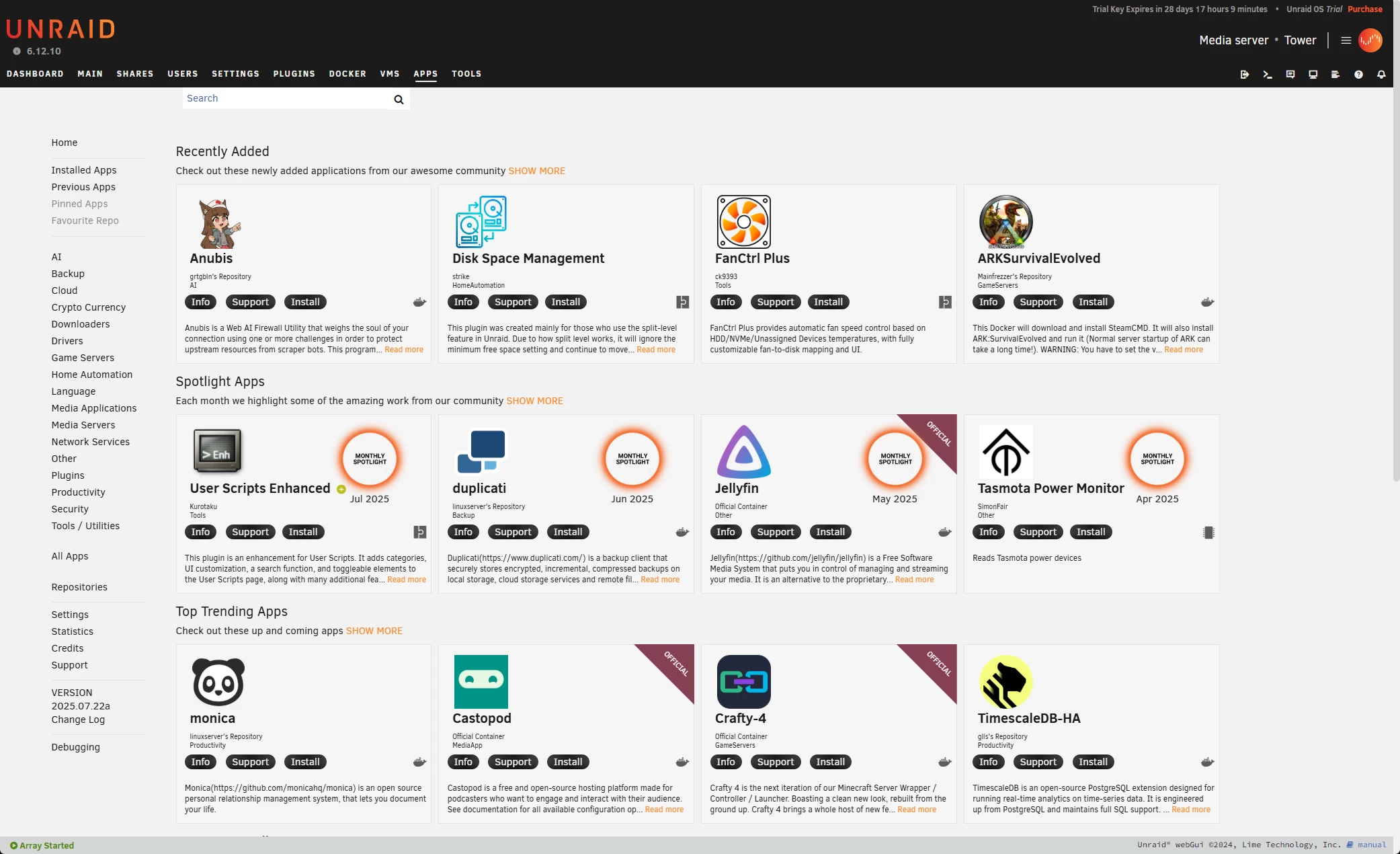Open the notifications bell icon

(1381, 75)
